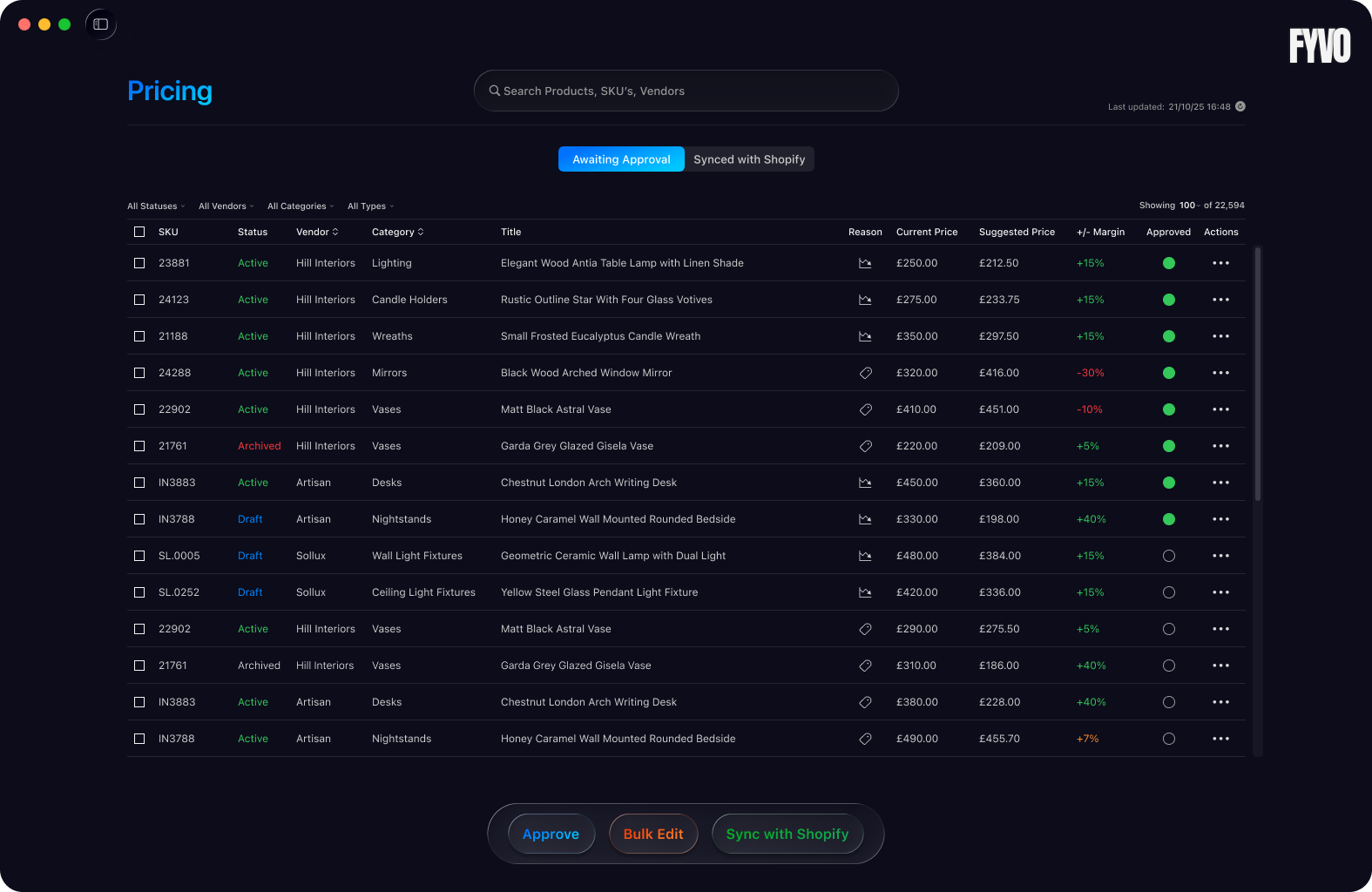Open actions menu for SL.0005 row
The height and width of the screenshot is (892, 1372).
(x=1220, y=556)
